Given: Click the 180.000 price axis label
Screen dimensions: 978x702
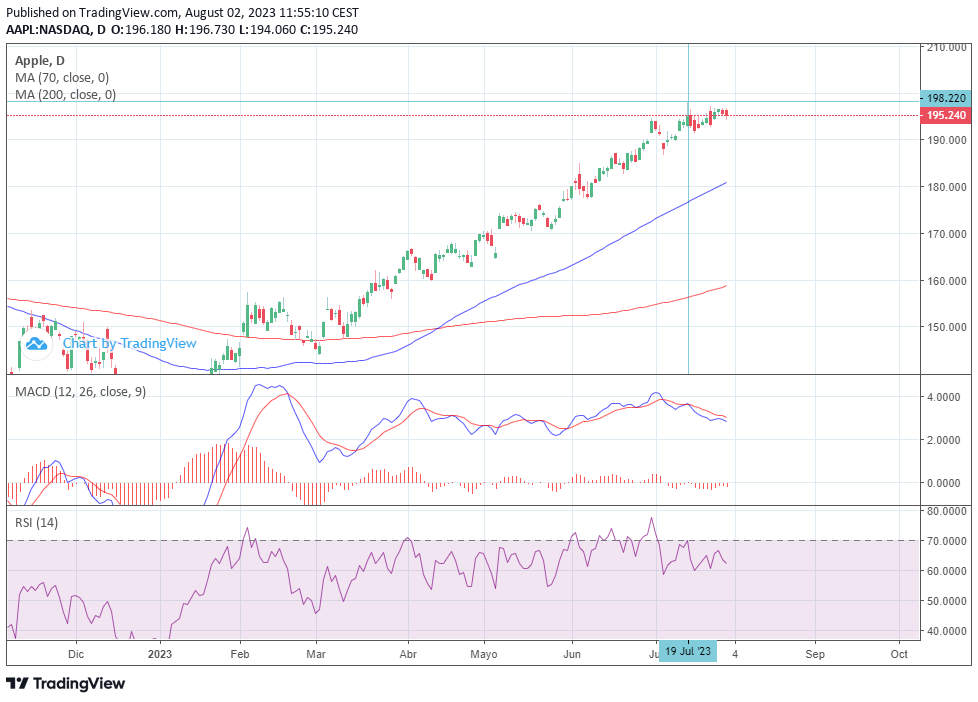Looking at the screenshot, I should click(947, 187).
